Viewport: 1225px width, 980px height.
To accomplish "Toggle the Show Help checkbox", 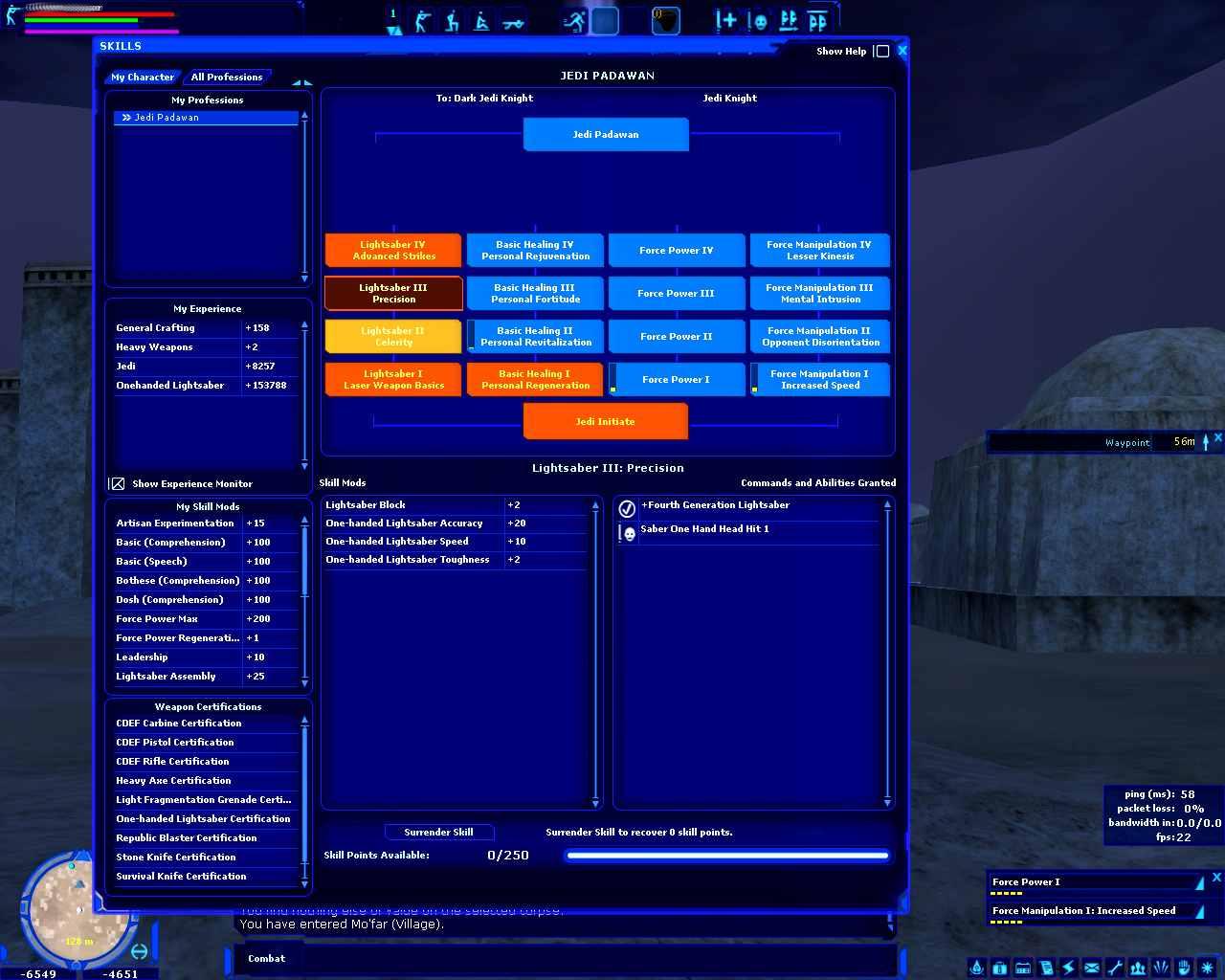I will point(882,52).
